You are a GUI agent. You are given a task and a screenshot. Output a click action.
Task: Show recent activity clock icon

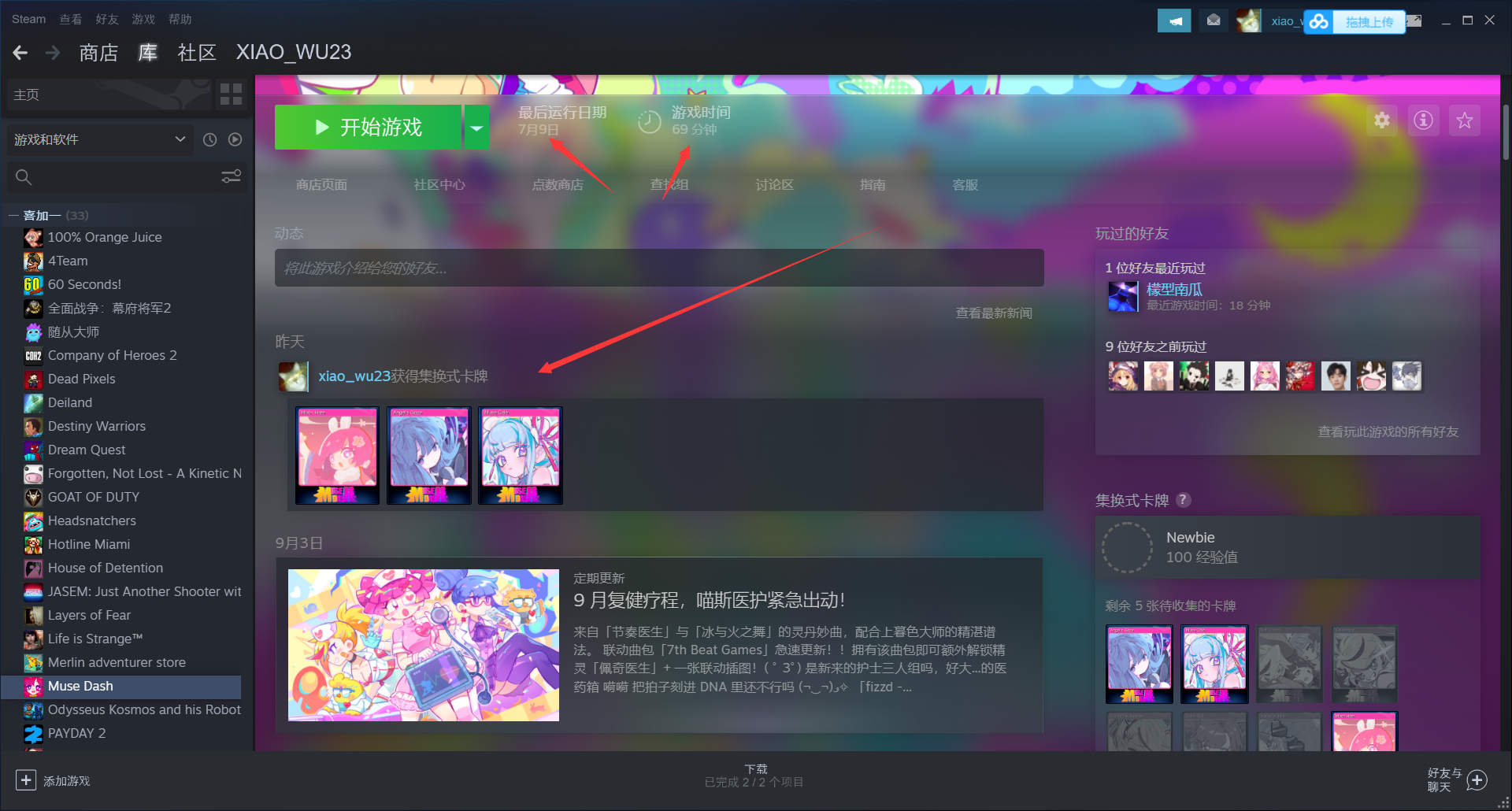[x=209, y=139]
